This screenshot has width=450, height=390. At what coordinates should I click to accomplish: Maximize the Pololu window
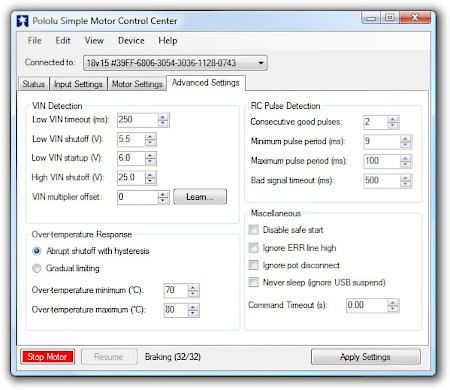(x=389, y=18)
